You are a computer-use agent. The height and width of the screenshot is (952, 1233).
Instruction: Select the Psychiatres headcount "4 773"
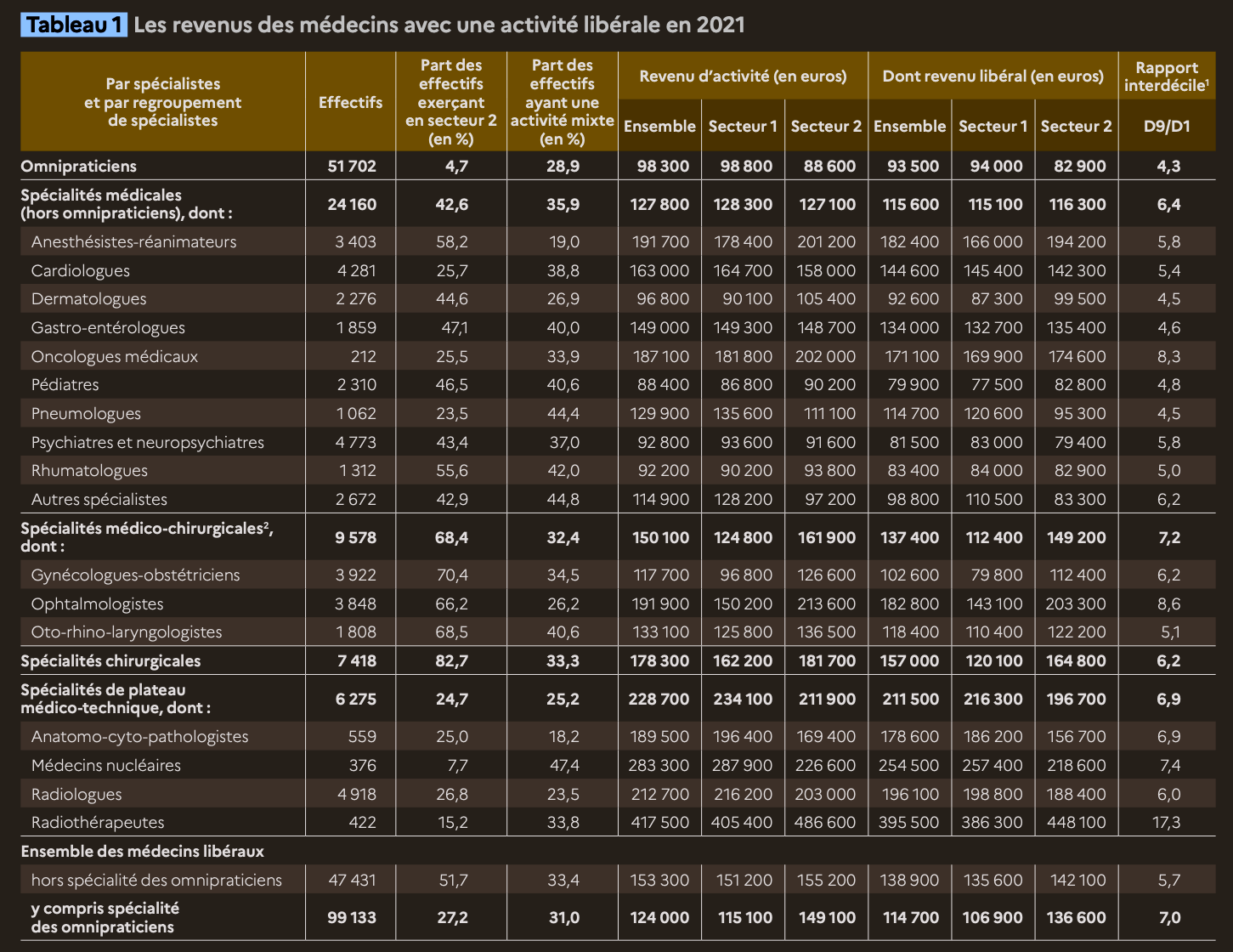pos(356,442)
